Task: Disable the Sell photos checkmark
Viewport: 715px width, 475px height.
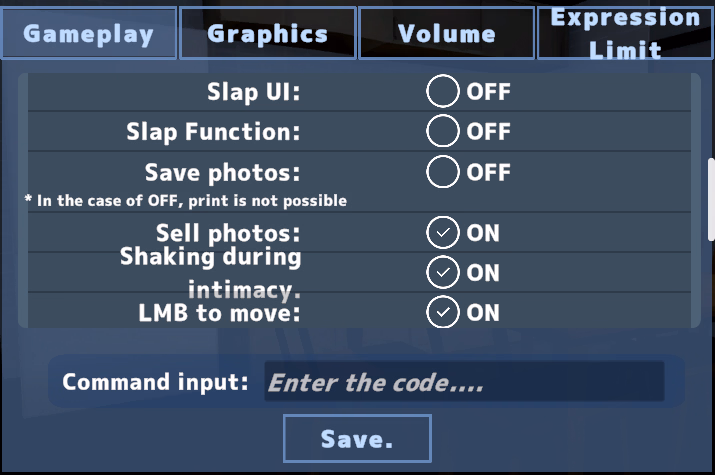Action: pos(442,232)
